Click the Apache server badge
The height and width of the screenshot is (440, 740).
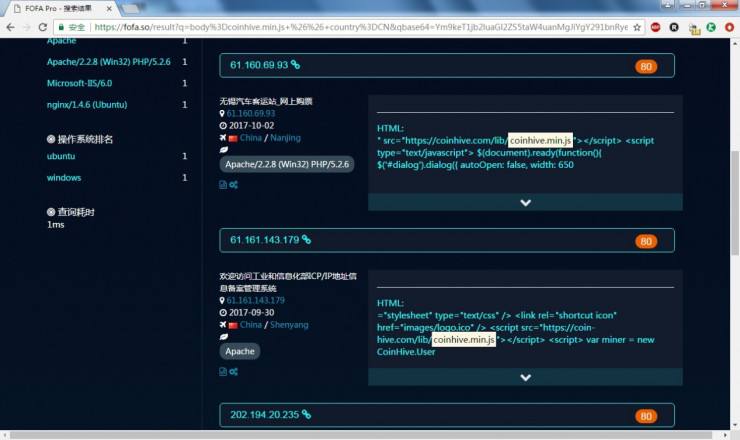click(239, 351)
